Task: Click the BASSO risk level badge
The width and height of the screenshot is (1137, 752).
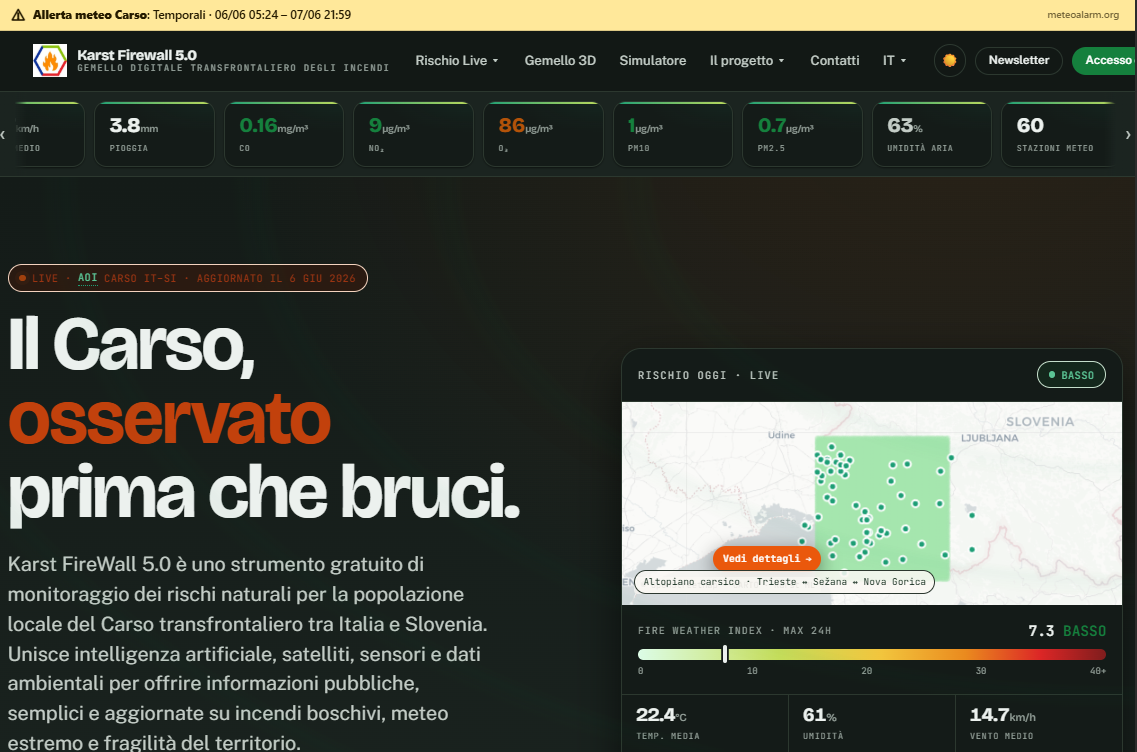Action: pyautogui.click(x=1071, y=375)
